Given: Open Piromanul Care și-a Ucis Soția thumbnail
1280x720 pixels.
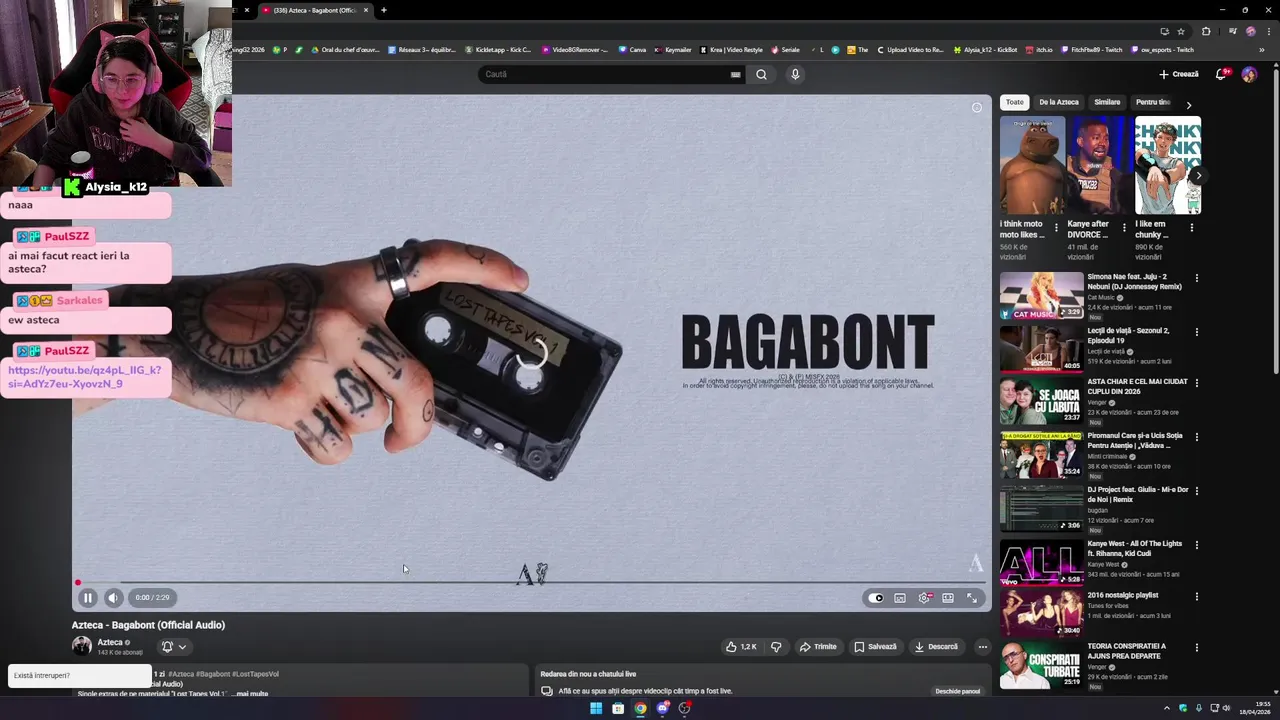Looking at the screenshot, I should [1041, 455].
